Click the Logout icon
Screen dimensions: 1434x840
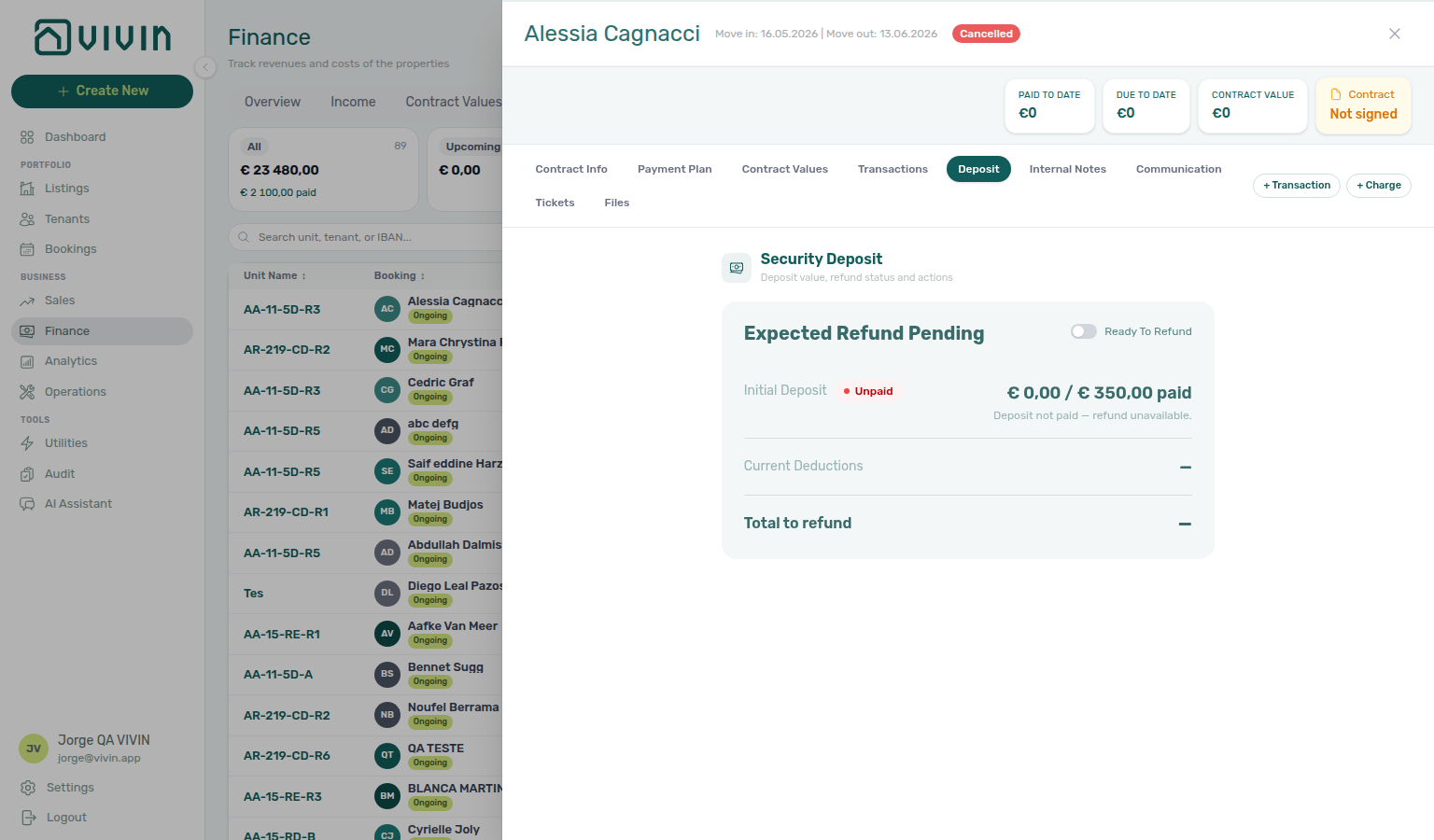click(28, 818)
